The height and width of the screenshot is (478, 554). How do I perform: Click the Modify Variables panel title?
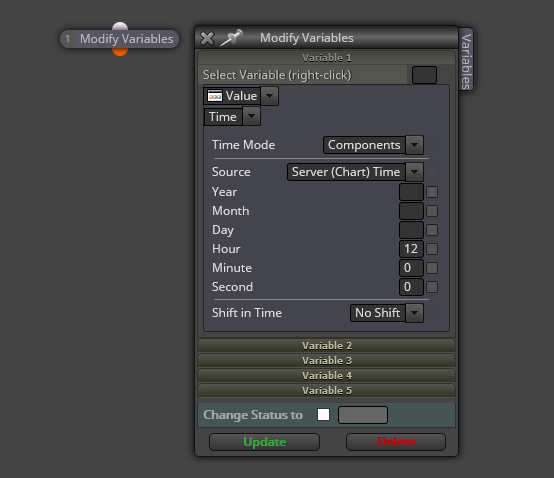pyautogui.click(x=306, y=38)
